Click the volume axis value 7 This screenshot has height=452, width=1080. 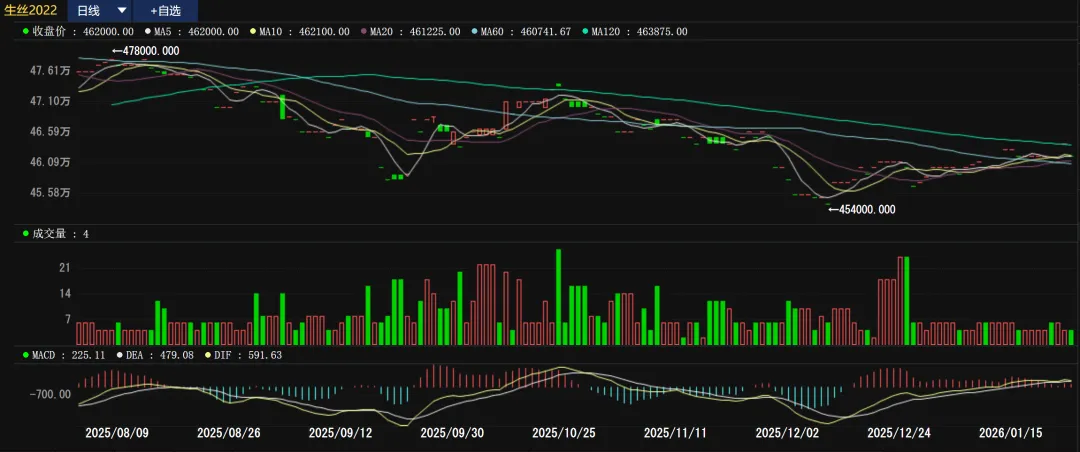pyautogui.click(x=68, y=319)
